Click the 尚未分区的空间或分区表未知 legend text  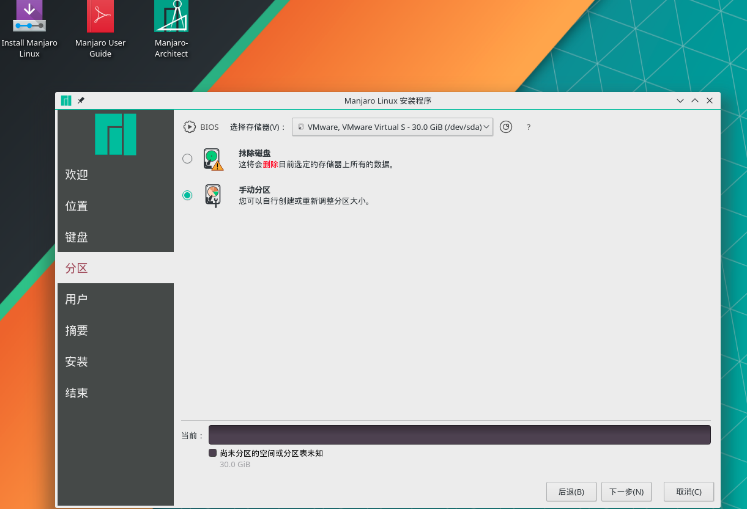pos(272,453)
